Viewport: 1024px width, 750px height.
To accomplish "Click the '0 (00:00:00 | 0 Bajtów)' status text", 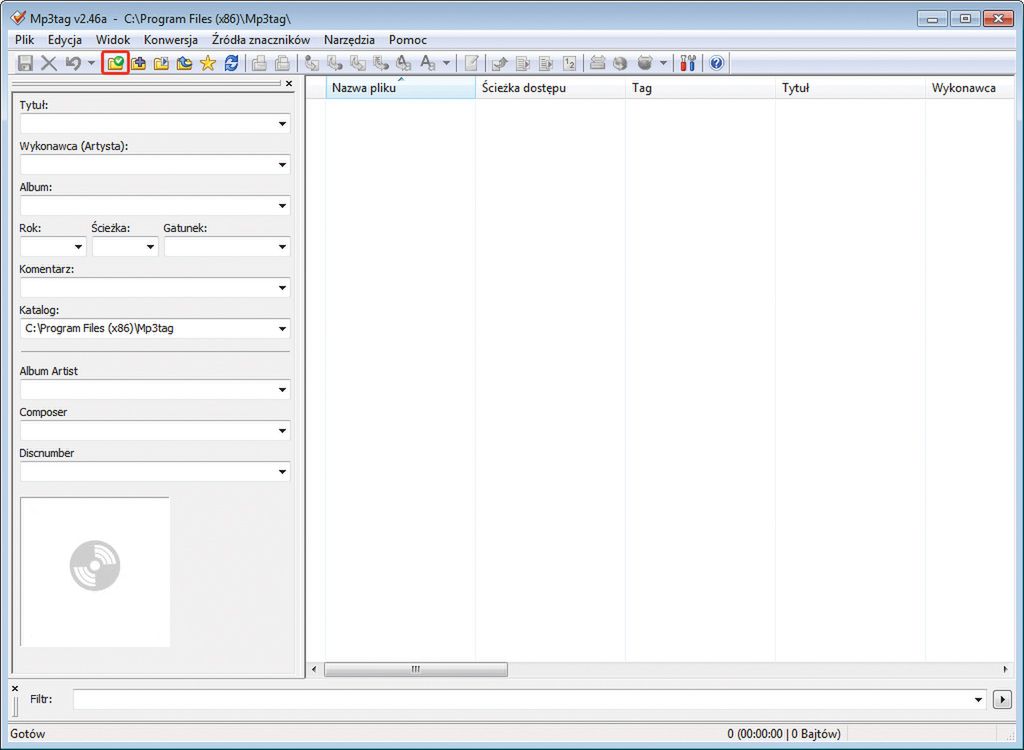I will tap(784, 734).
